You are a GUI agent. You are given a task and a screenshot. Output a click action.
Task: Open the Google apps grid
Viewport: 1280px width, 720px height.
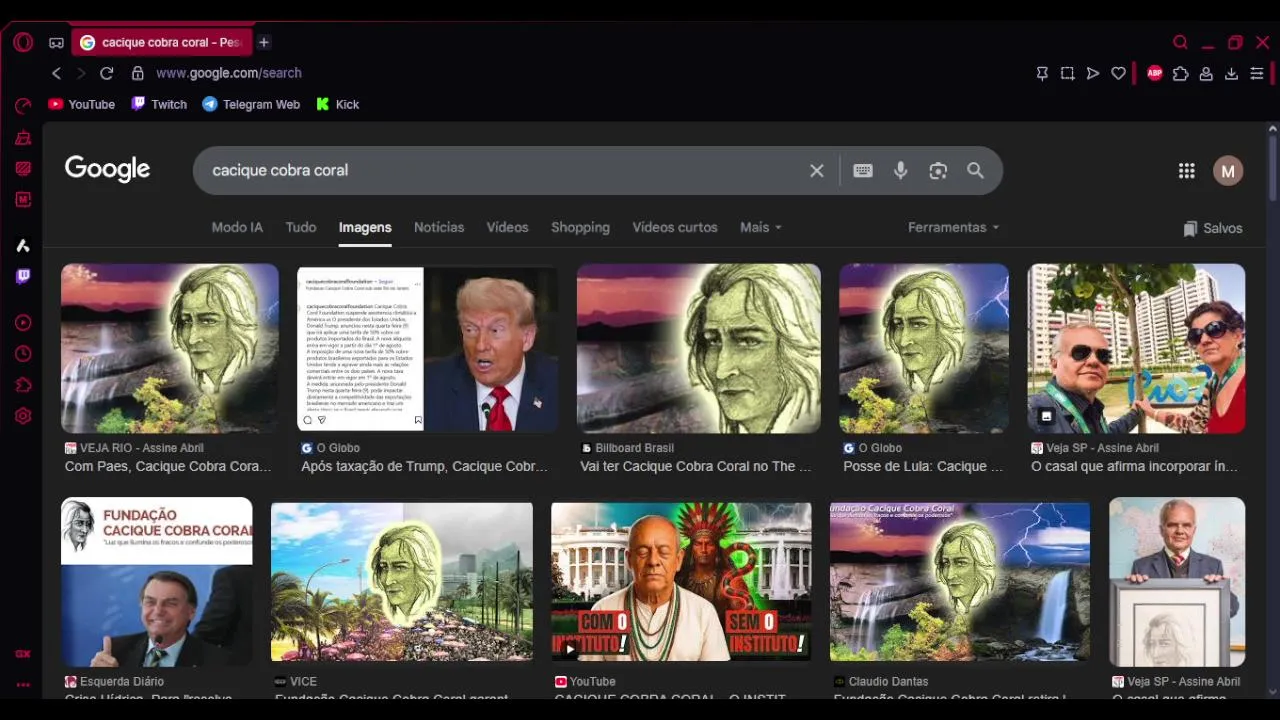1187,171
